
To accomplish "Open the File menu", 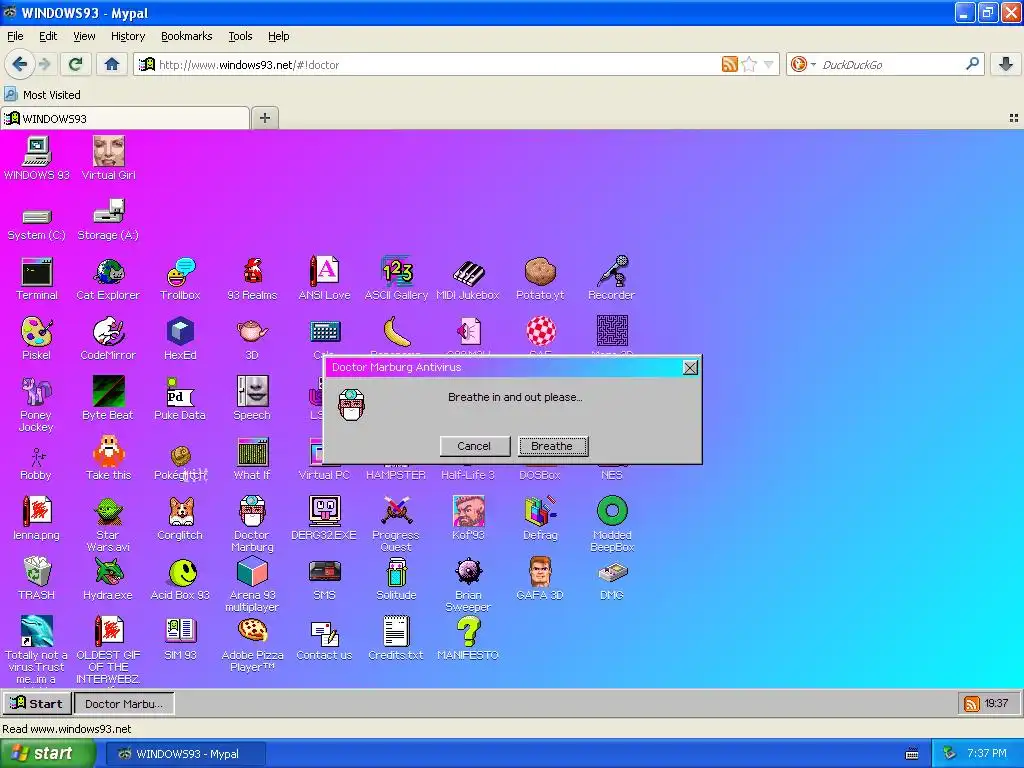I will 15,36.
